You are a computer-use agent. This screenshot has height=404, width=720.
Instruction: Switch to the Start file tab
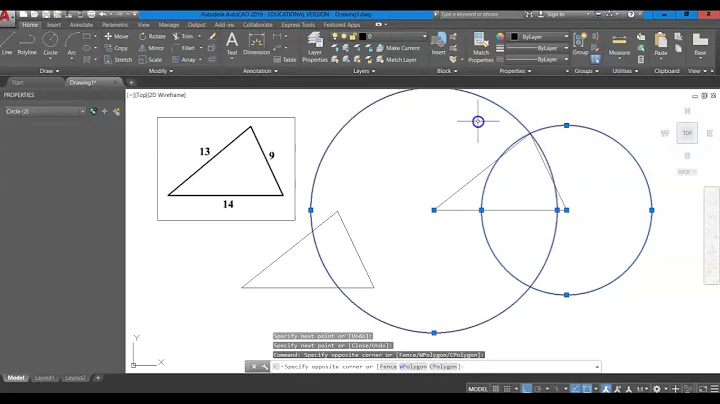point(17,83)
